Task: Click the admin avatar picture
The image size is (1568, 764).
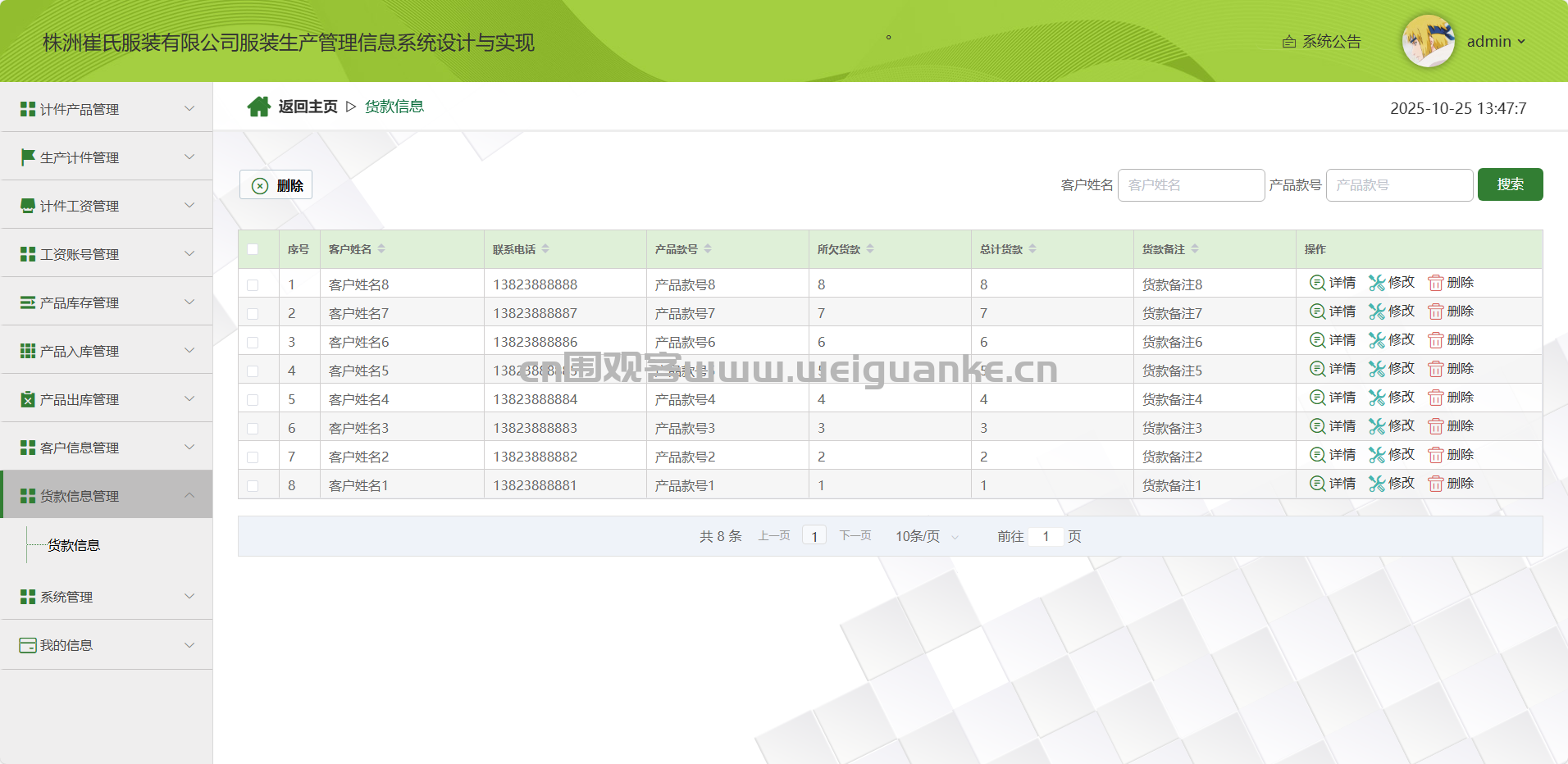Action: click(1428, 41)
